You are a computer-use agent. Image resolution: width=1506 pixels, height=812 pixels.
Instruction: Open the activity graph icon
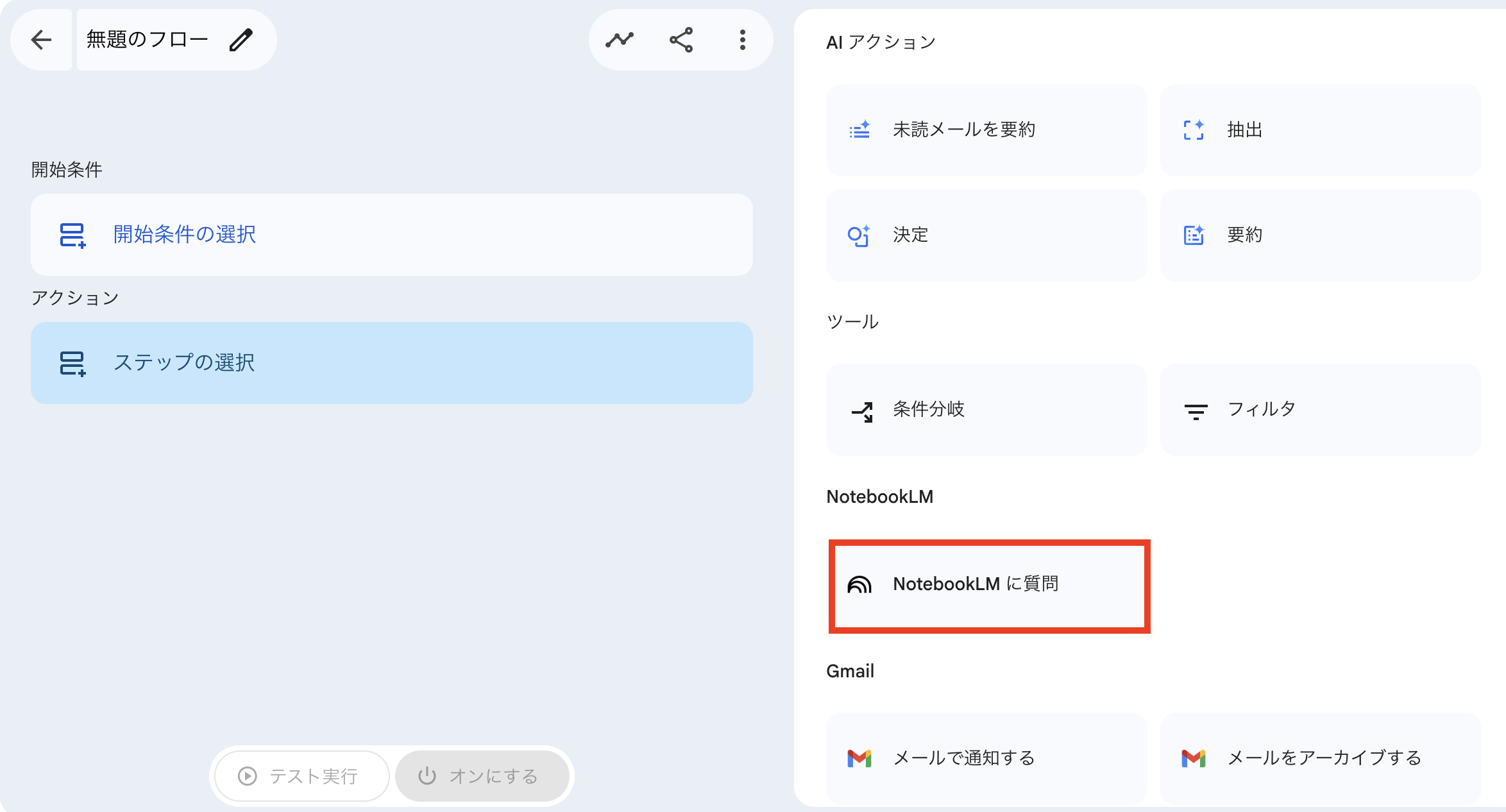pyautogui.click(x=620, y=40)
